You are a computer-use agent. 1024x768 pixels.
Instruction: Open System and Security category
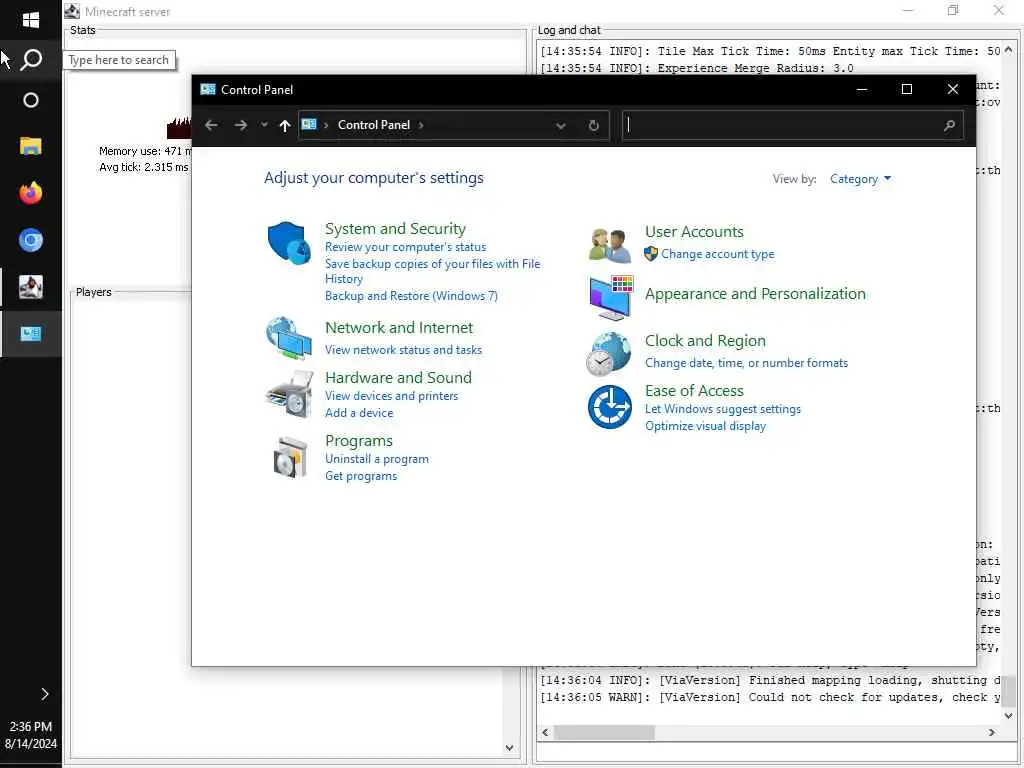click(395, 229)
